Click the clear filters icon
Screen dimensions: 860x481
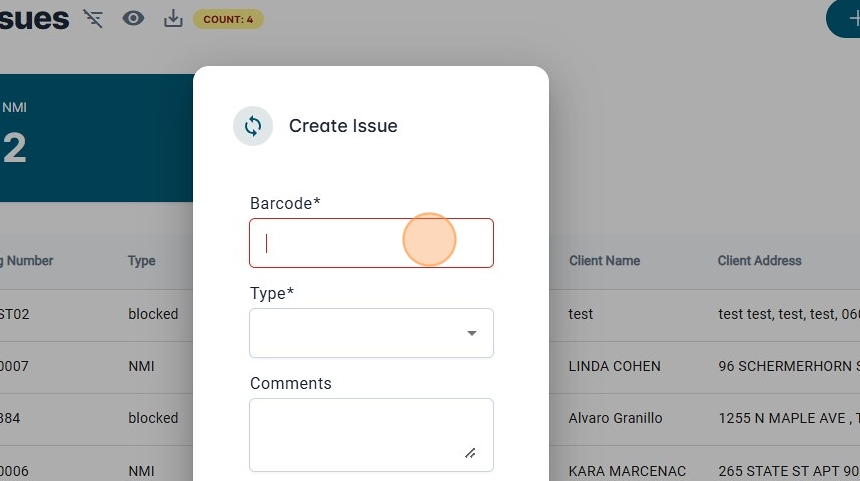pyautogui.click(x=93, y=18)
